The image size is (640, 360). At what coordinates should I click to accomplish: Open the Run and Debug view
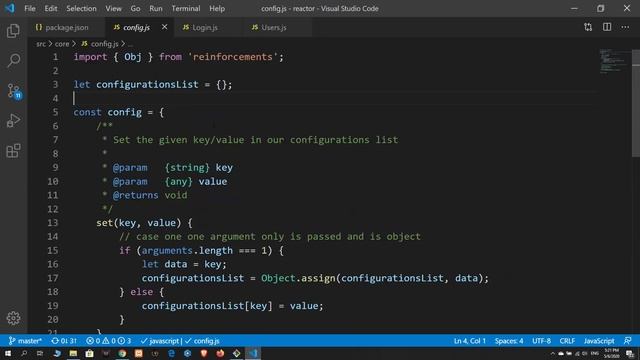tap(13, 121)
